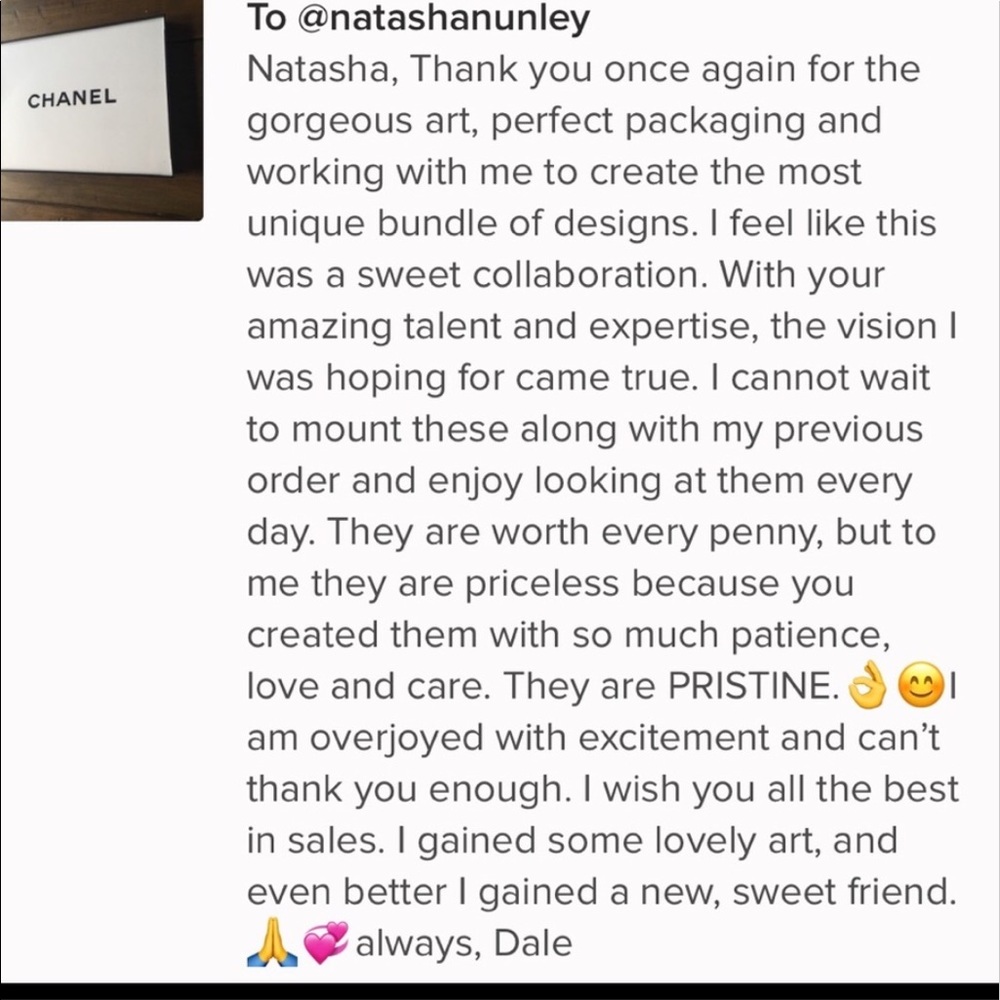Viewport: 1000px width, 1000px height.
Task: Click the CHANEL logo on the box
Action: (x=72, y=100)
